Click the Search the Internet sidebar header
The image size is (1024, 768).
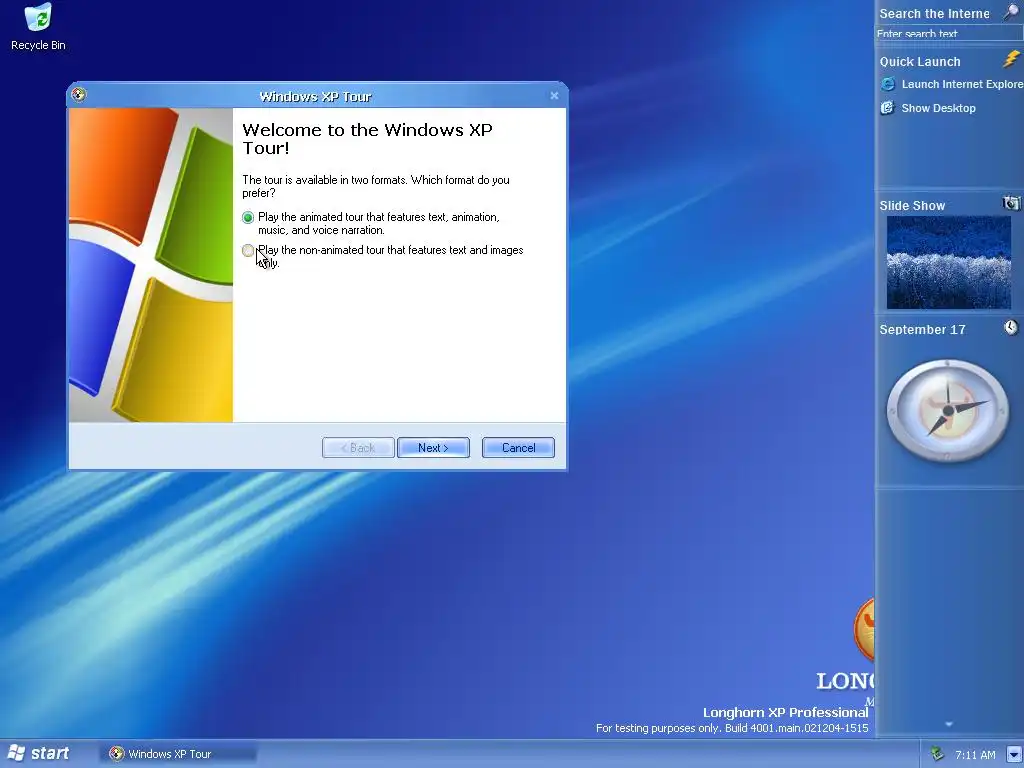click(935, 14)
